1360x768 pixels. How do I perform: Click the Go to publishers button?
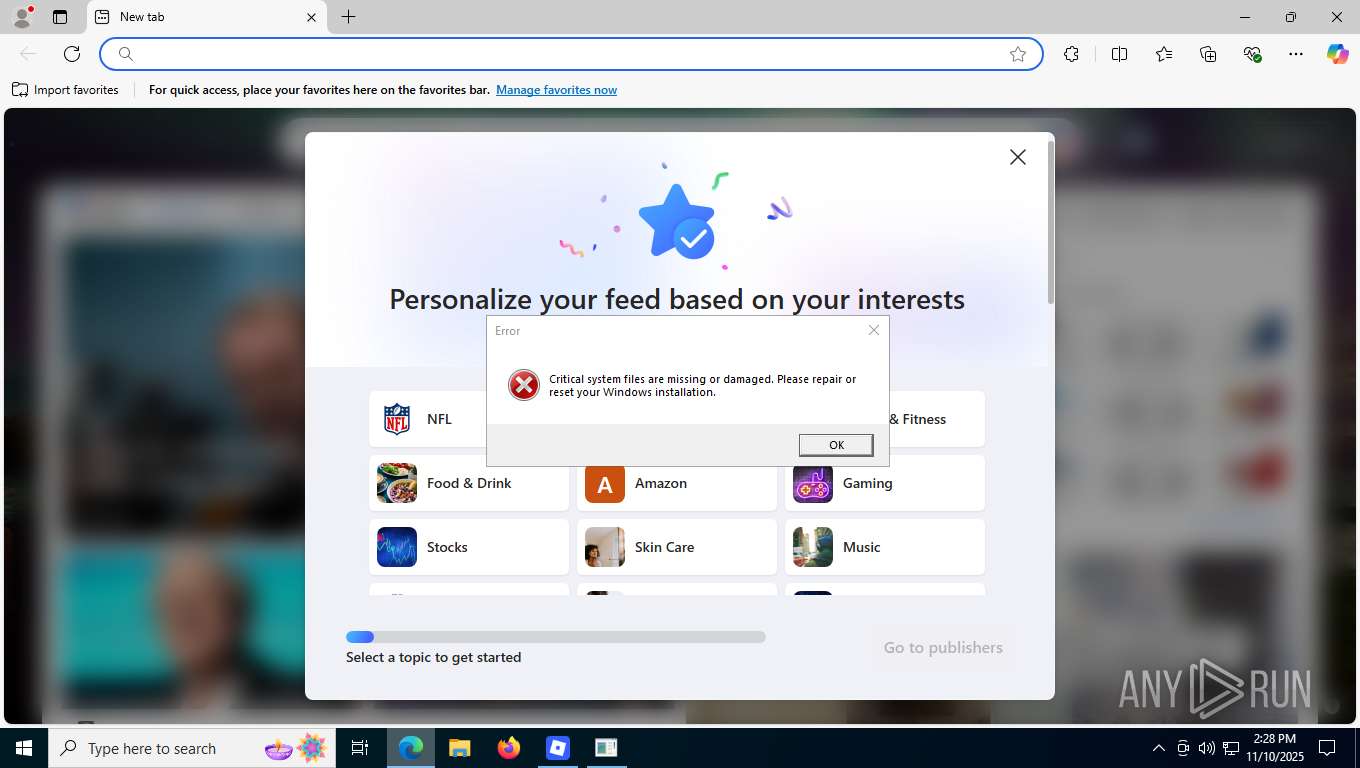943,648
